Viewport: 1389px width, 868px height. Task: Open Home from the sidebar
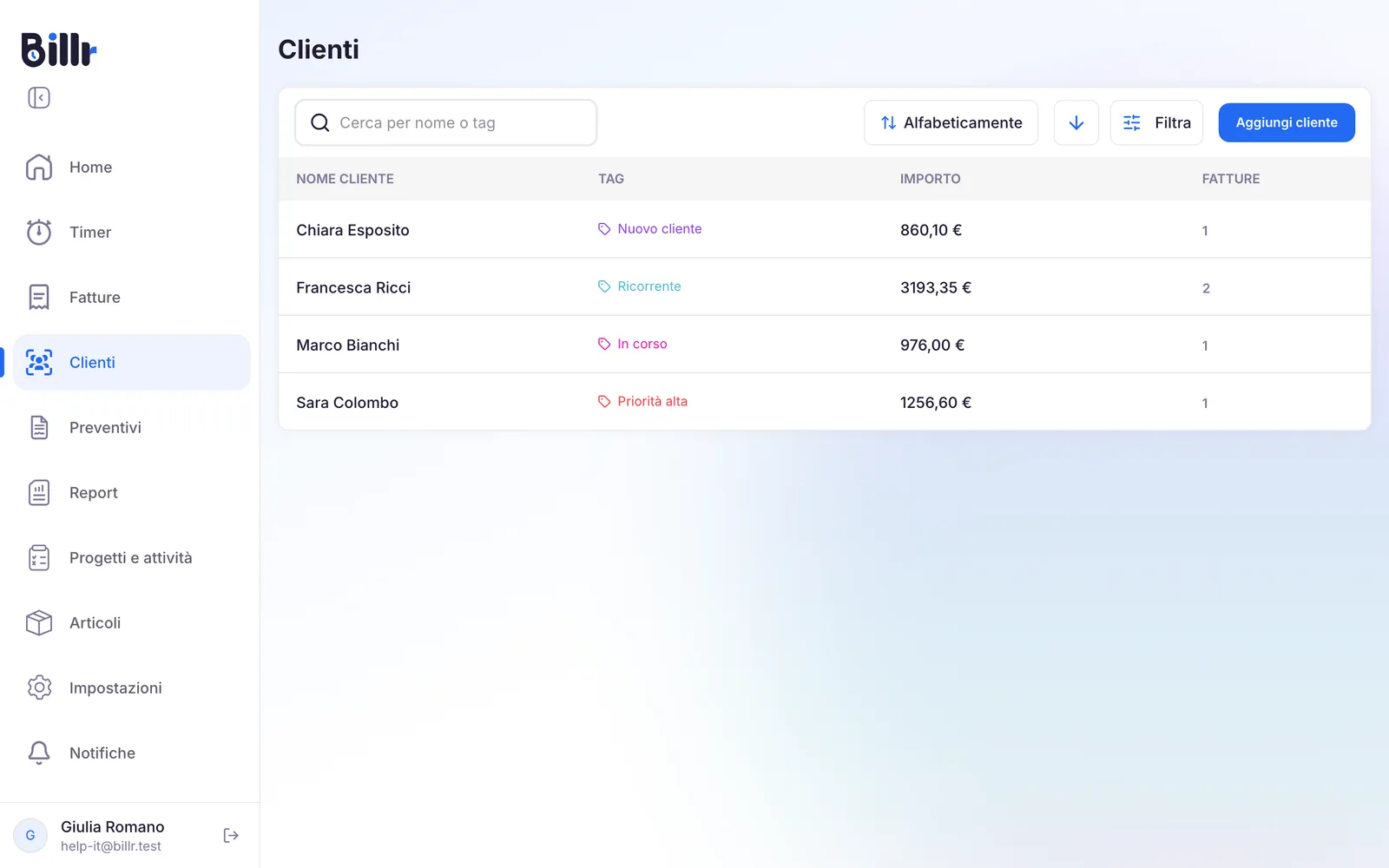point(132,167)
